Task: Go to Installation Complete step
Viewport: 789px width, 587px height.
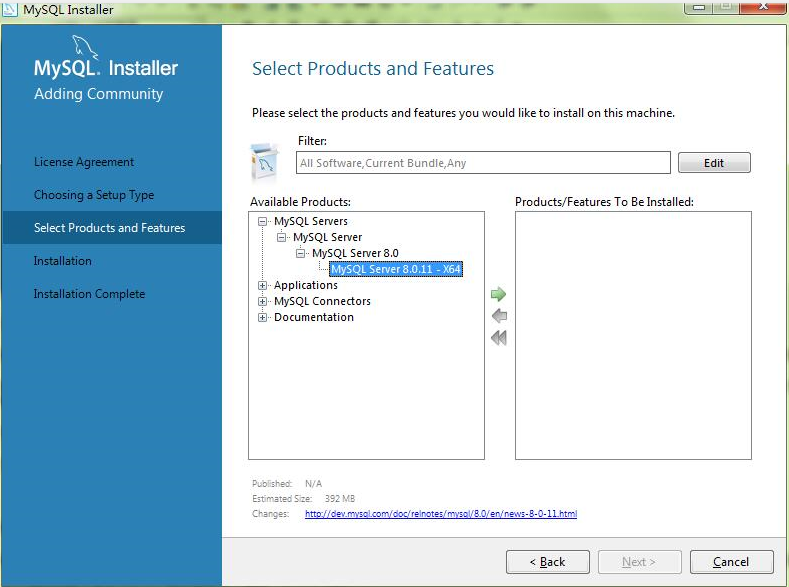Action: (x=89, y=294)
